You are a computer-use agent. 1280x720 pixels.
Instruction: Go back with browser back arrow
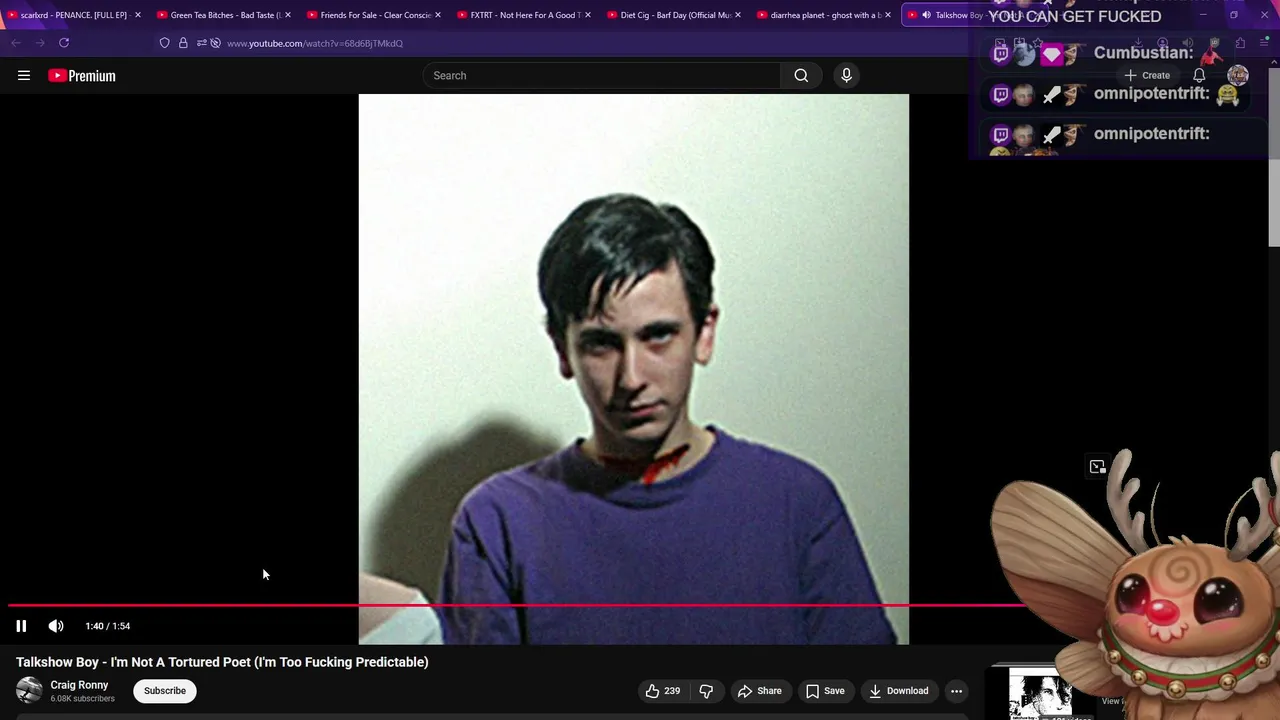pos(15,43)
